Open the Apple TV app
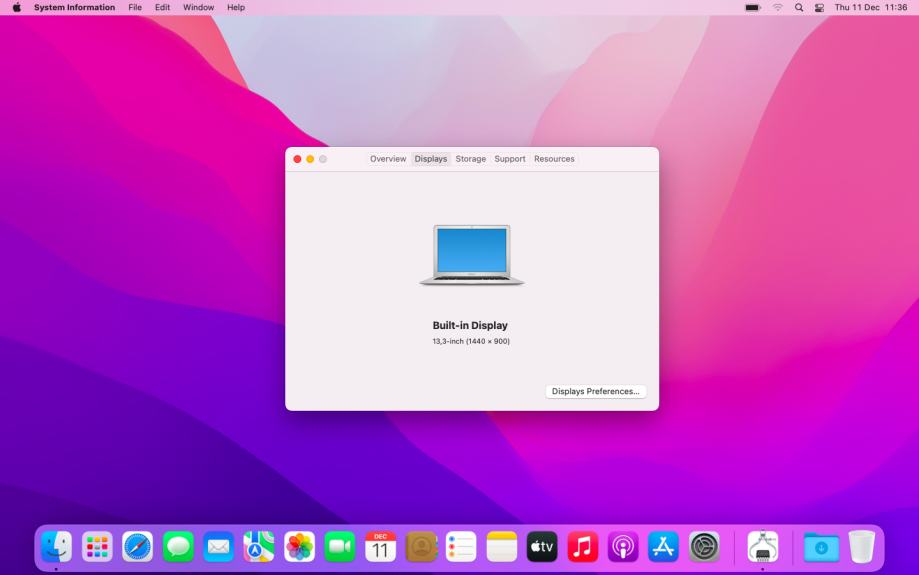This screenshot has height=575, width=919. pyautogui.click(x=542, y=546)
